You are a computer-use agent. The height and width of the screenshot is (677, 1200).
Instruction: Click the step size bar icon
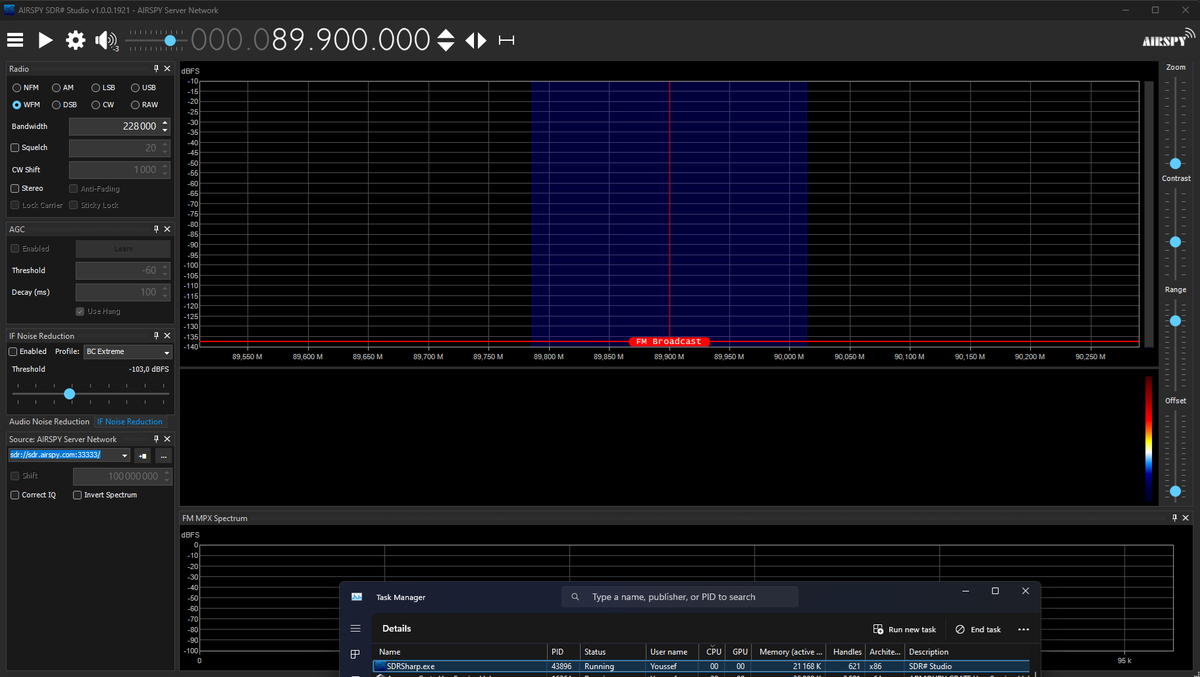point(506,40)
